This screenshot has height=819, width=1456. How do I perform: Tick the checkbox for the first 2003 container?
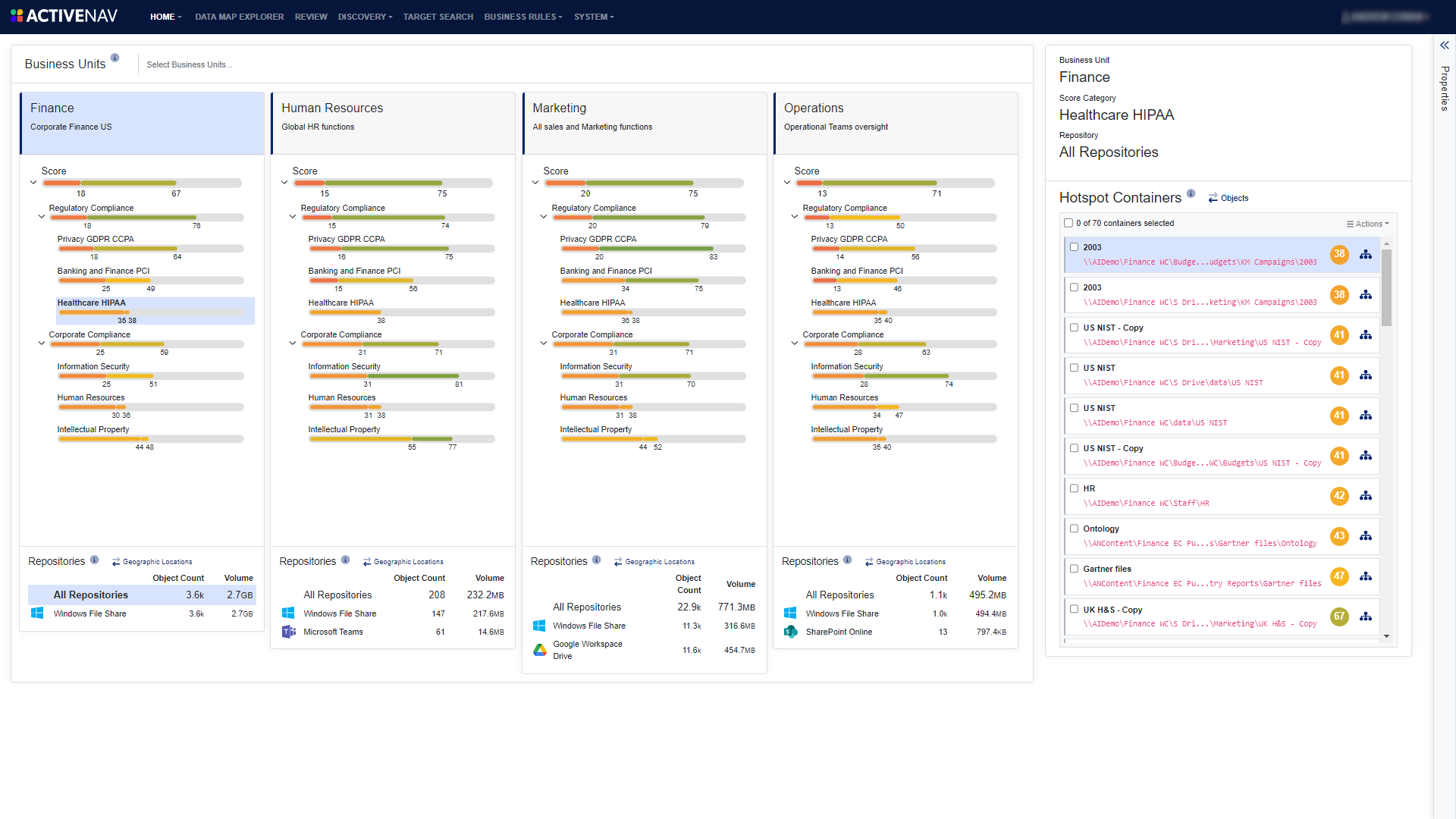point(1074,246)
